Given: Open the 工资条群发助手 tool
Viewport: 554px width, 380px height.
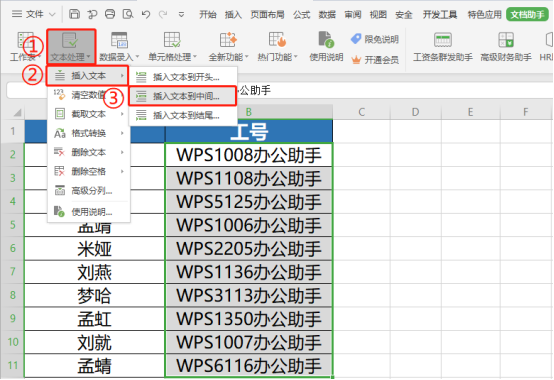Looking at the screenshot, I should 443,47.
